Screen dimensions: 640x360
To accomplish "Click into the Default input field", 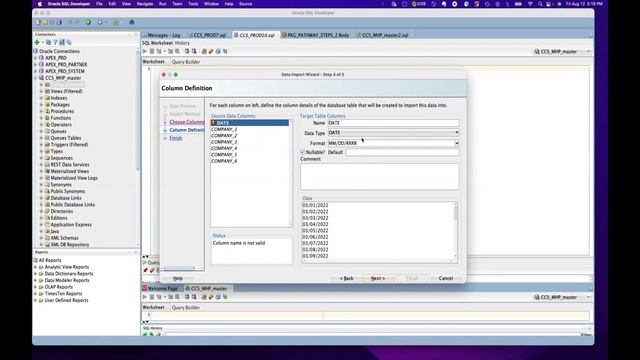I will click(402, 152).
